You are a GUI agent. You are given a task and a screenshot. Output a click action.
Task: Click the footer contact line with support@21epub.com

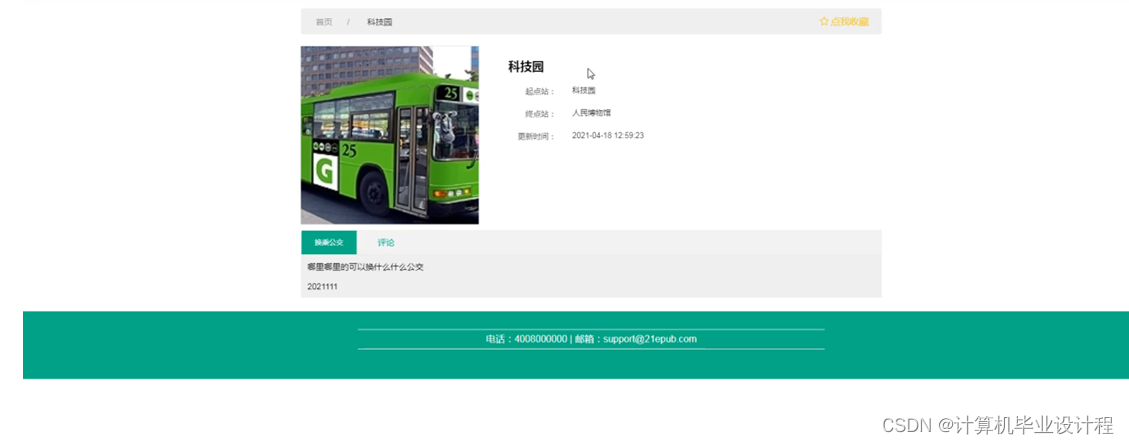(591, 339)
